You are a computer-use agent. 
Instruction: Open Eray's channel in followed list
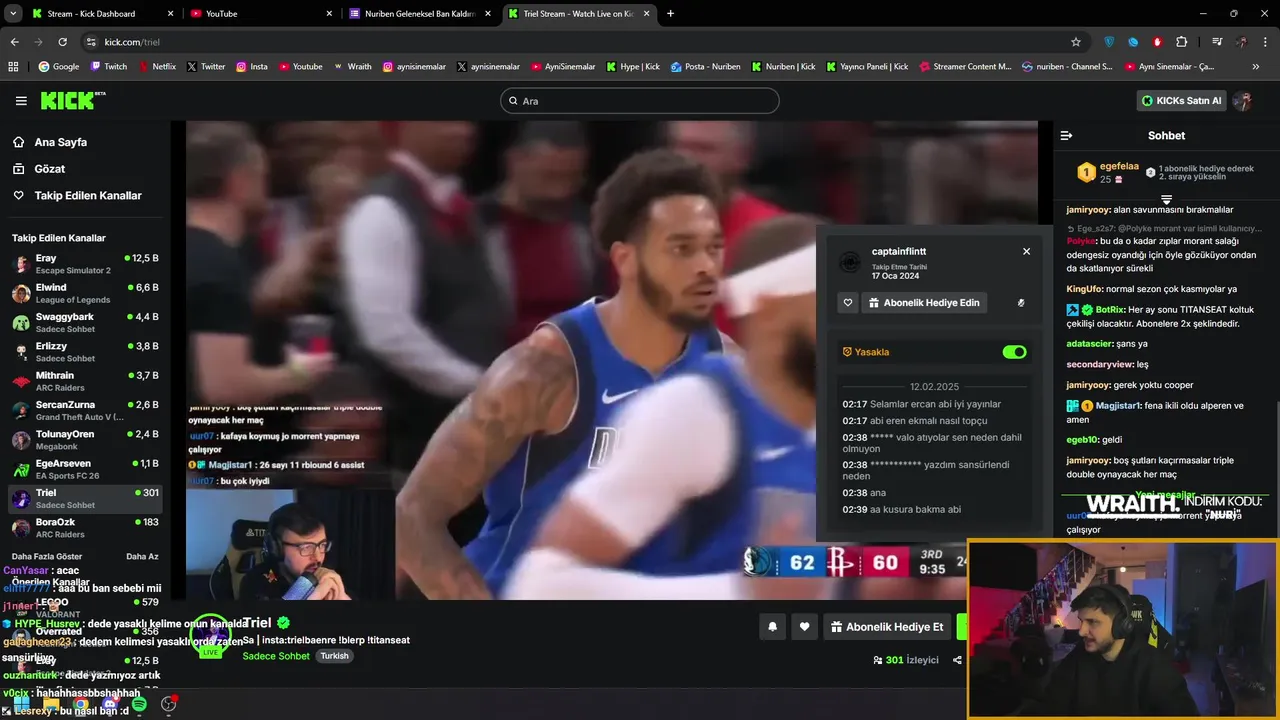click(85, 264)
